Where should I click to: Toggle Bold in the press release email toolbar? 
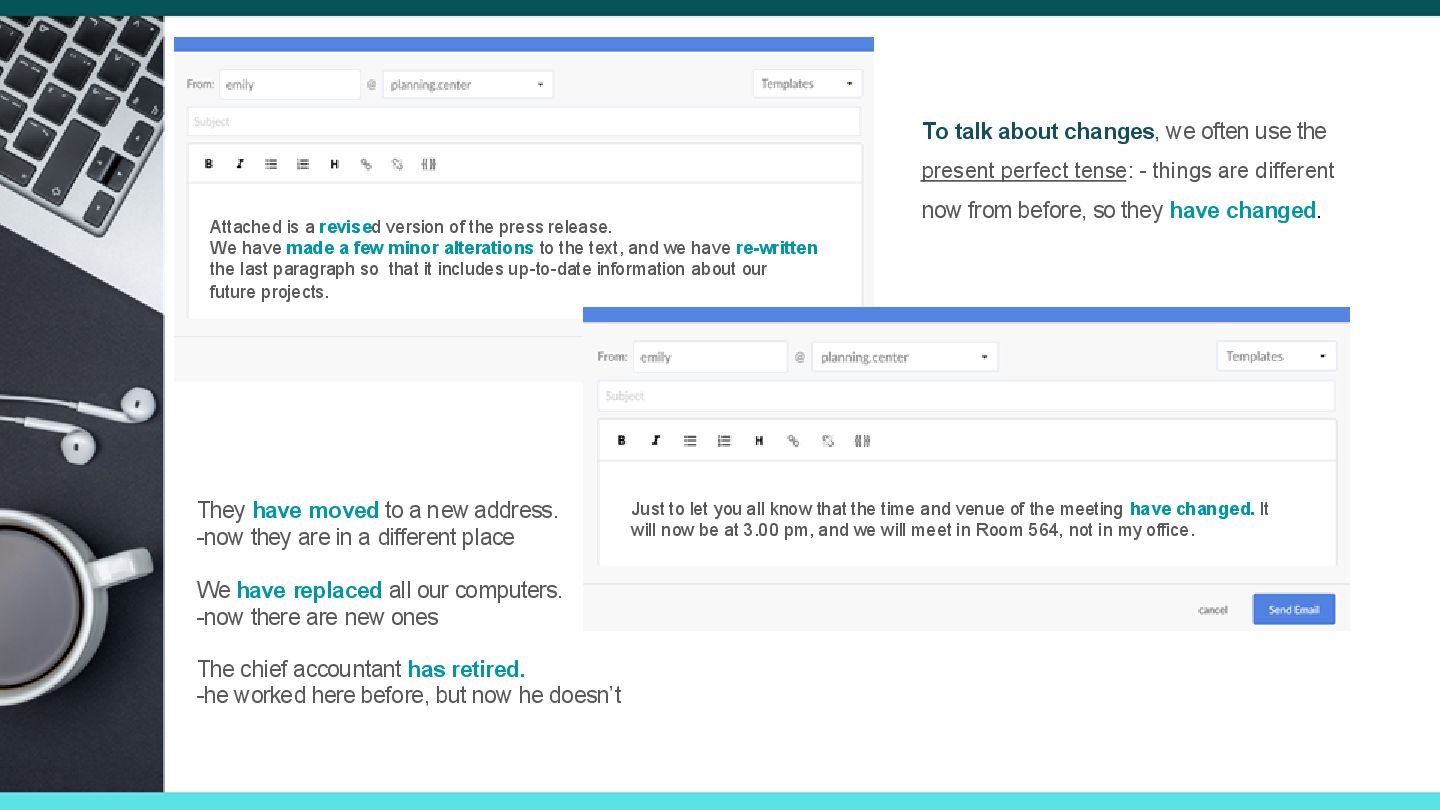point(208,164)
